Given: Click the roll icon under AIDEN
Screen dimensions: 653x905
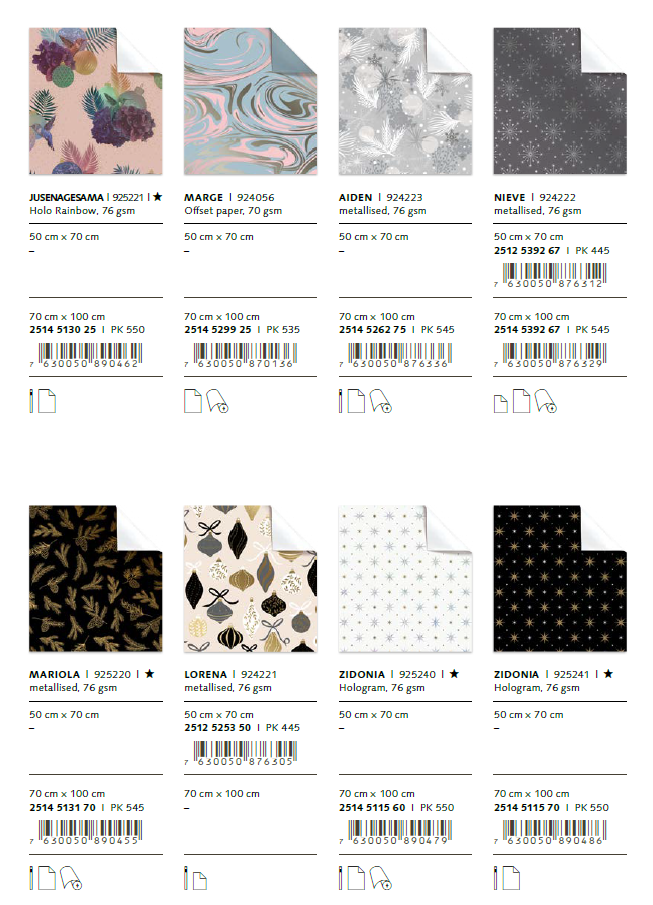Looking at the screenshot, I should (380, 401).
